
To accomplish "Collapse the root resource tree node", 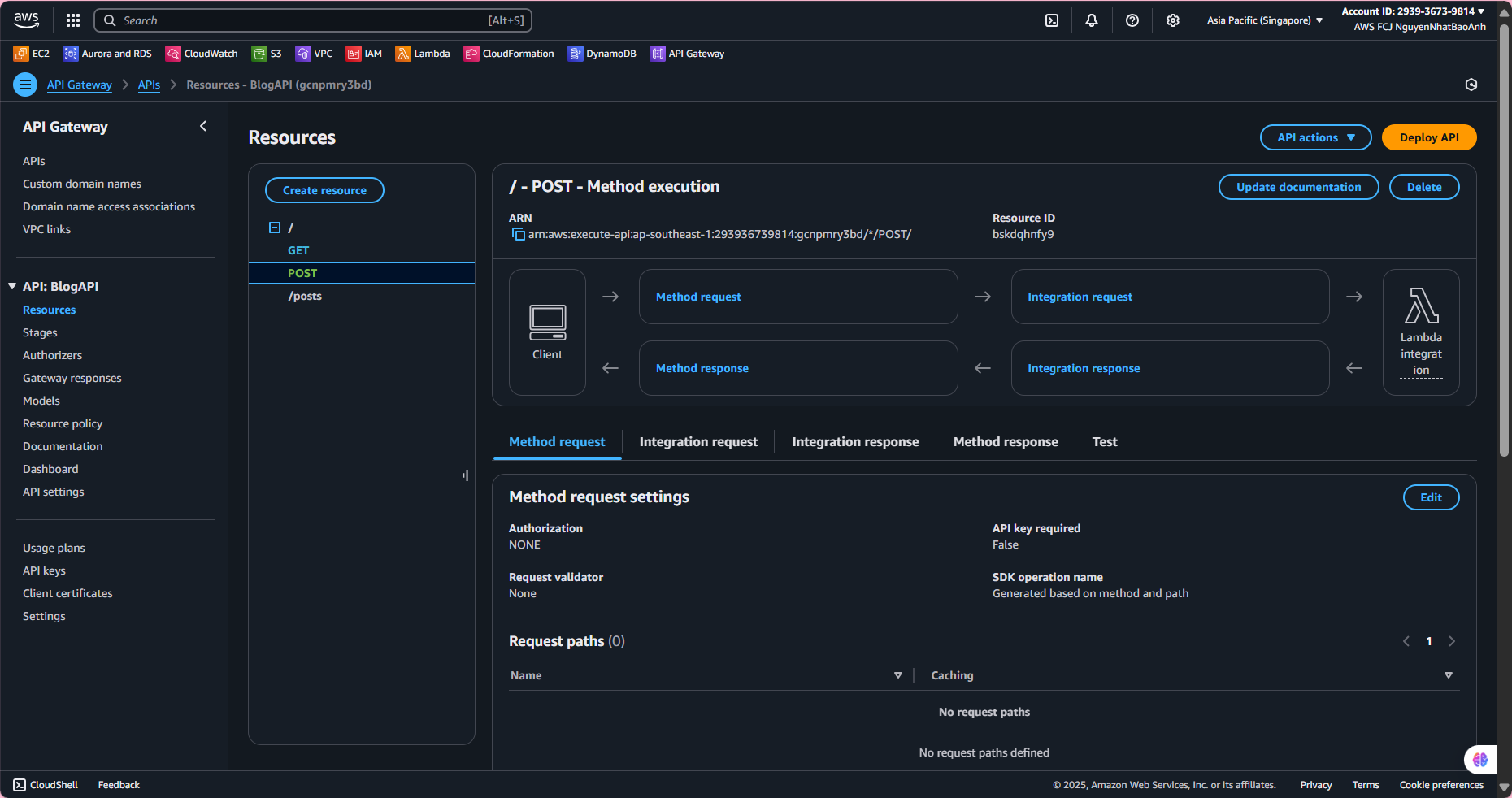I will pos(275,228).
